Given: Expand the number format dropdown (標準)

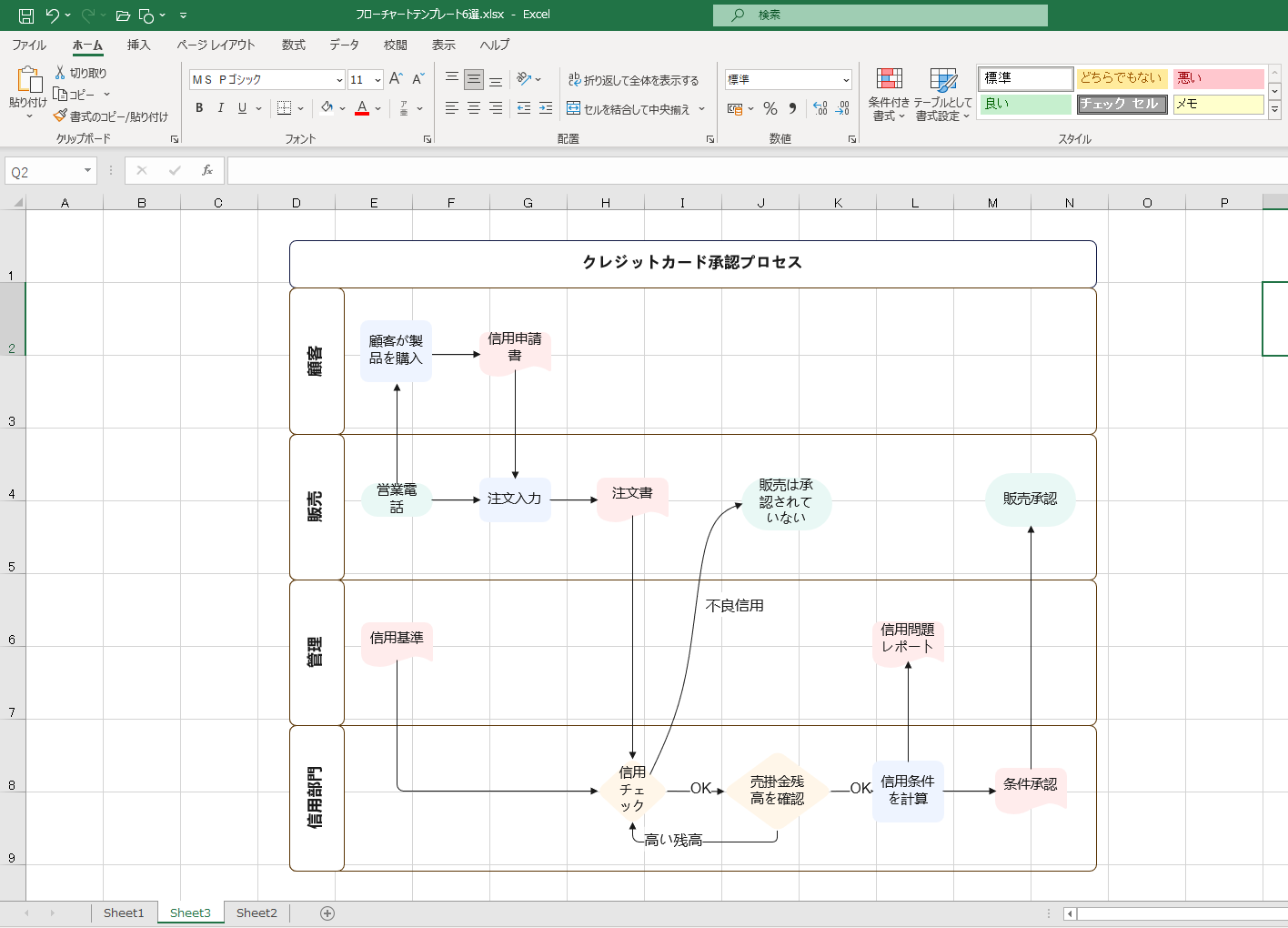Looking at the screenshot, I should 846,80.
